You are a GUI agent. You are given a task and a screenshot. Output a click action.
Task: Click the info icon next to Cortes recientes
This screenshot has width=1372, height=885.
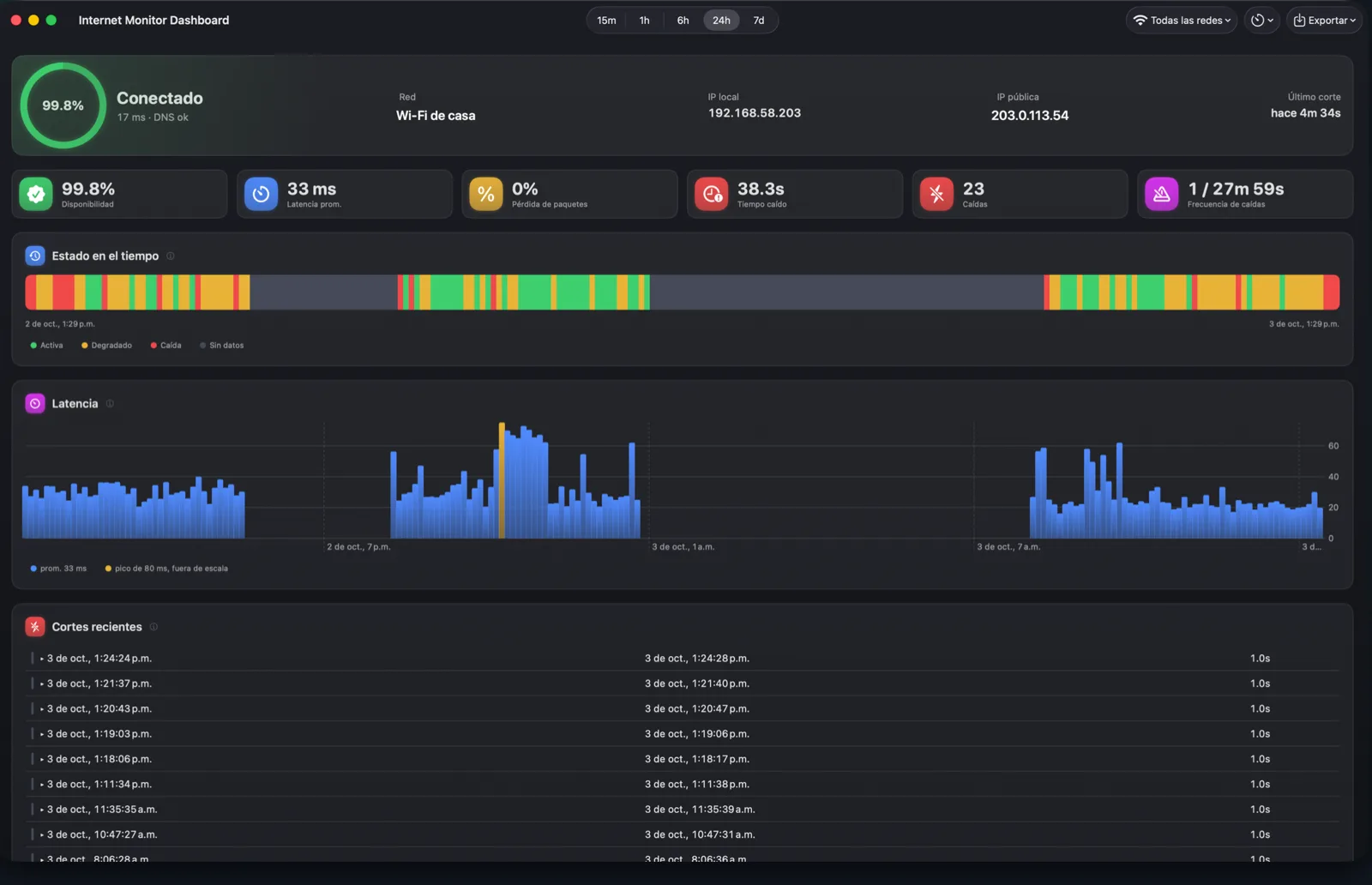pyautogui.click(x=153, y=627)
